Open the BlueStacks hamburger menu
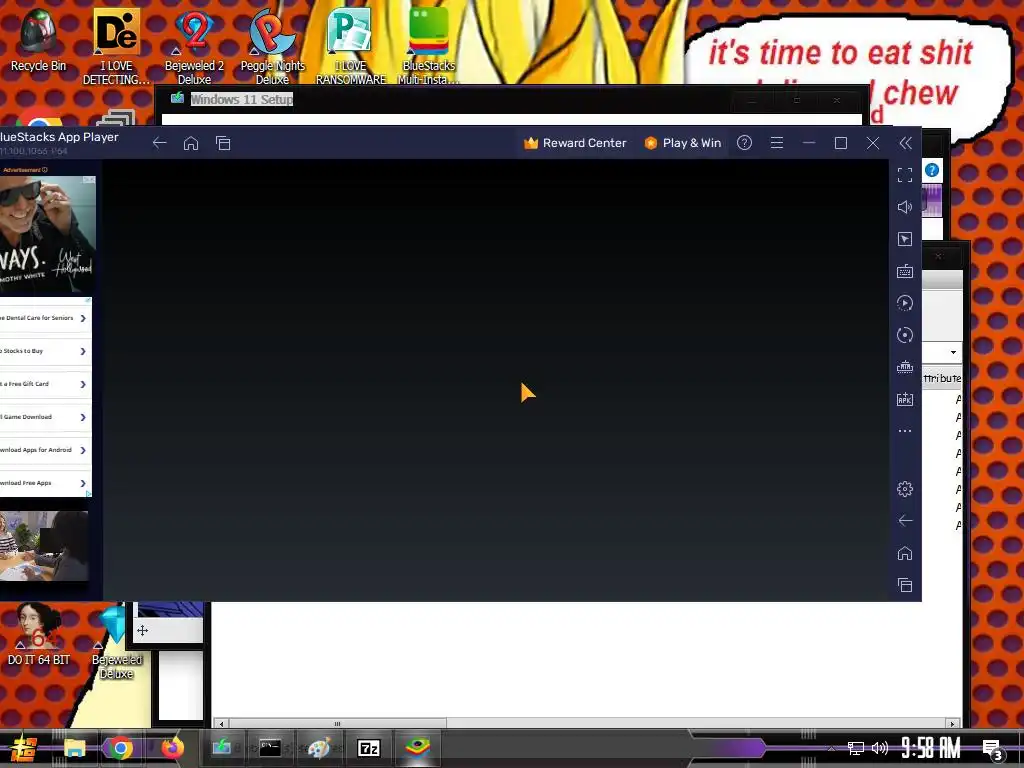The height and width of the screenshot is (768, 1024). click(776, 143)
